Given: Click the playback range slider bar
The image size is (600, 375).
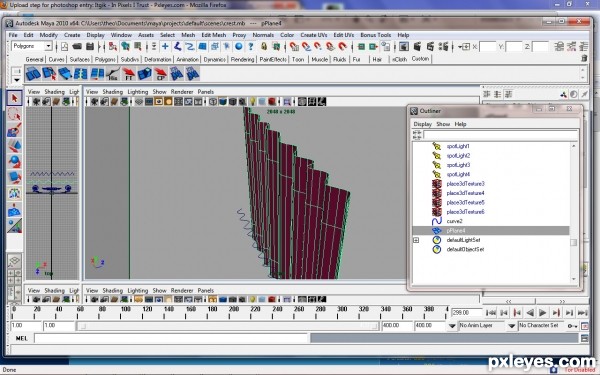Looking at the screenshot, I should 228,326.
